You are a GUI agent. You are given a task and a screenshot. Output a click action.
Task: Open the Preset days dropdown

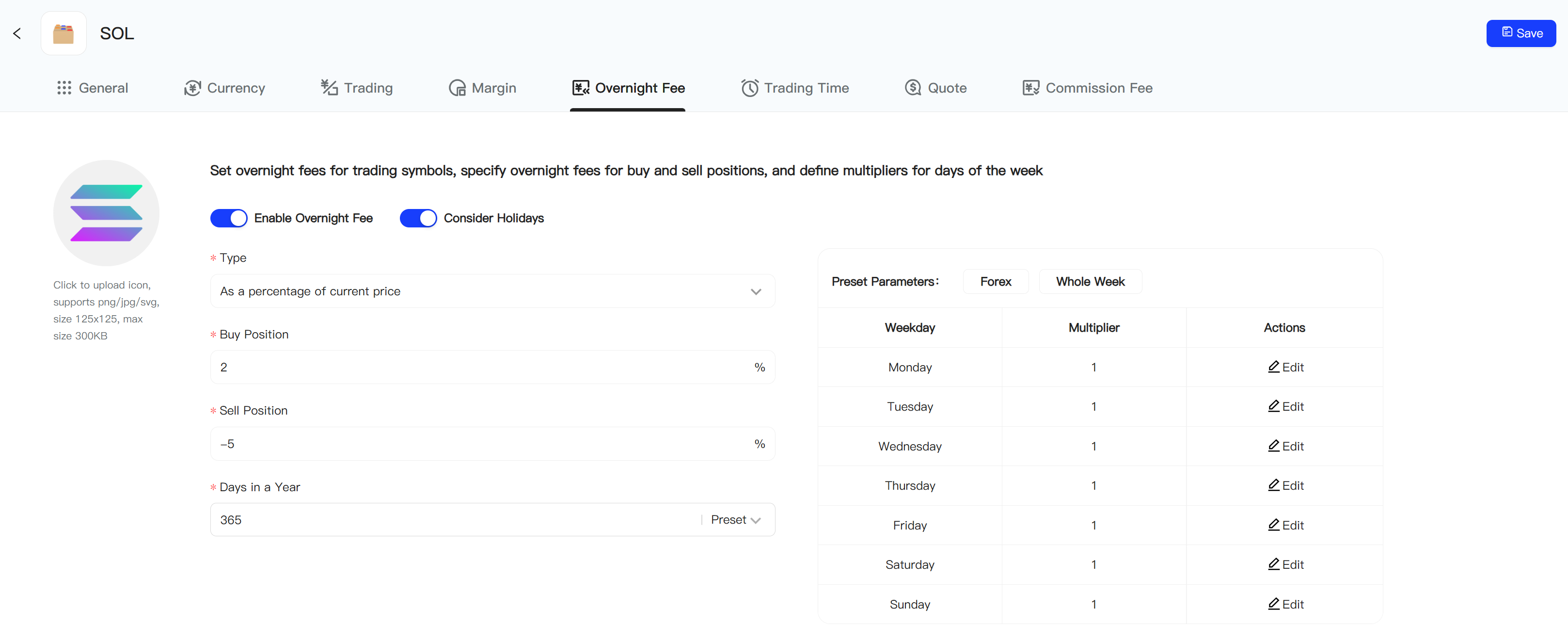(736, 520)
